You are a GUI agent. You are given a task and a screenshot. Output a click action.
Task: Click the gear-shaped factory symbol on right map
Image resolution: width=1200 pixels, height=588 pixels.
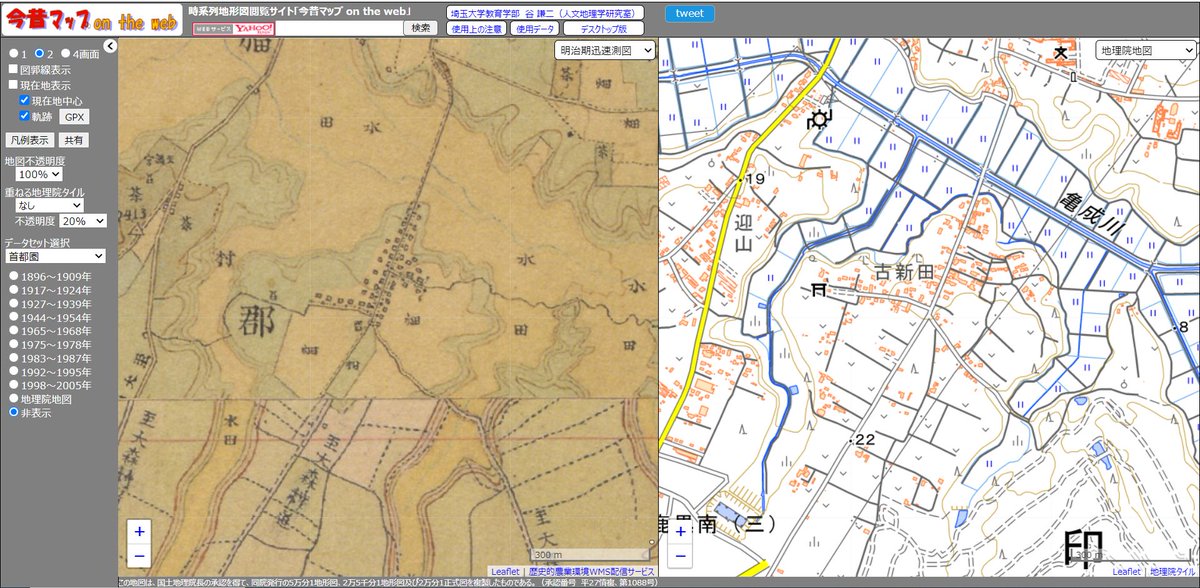[820, 121]
